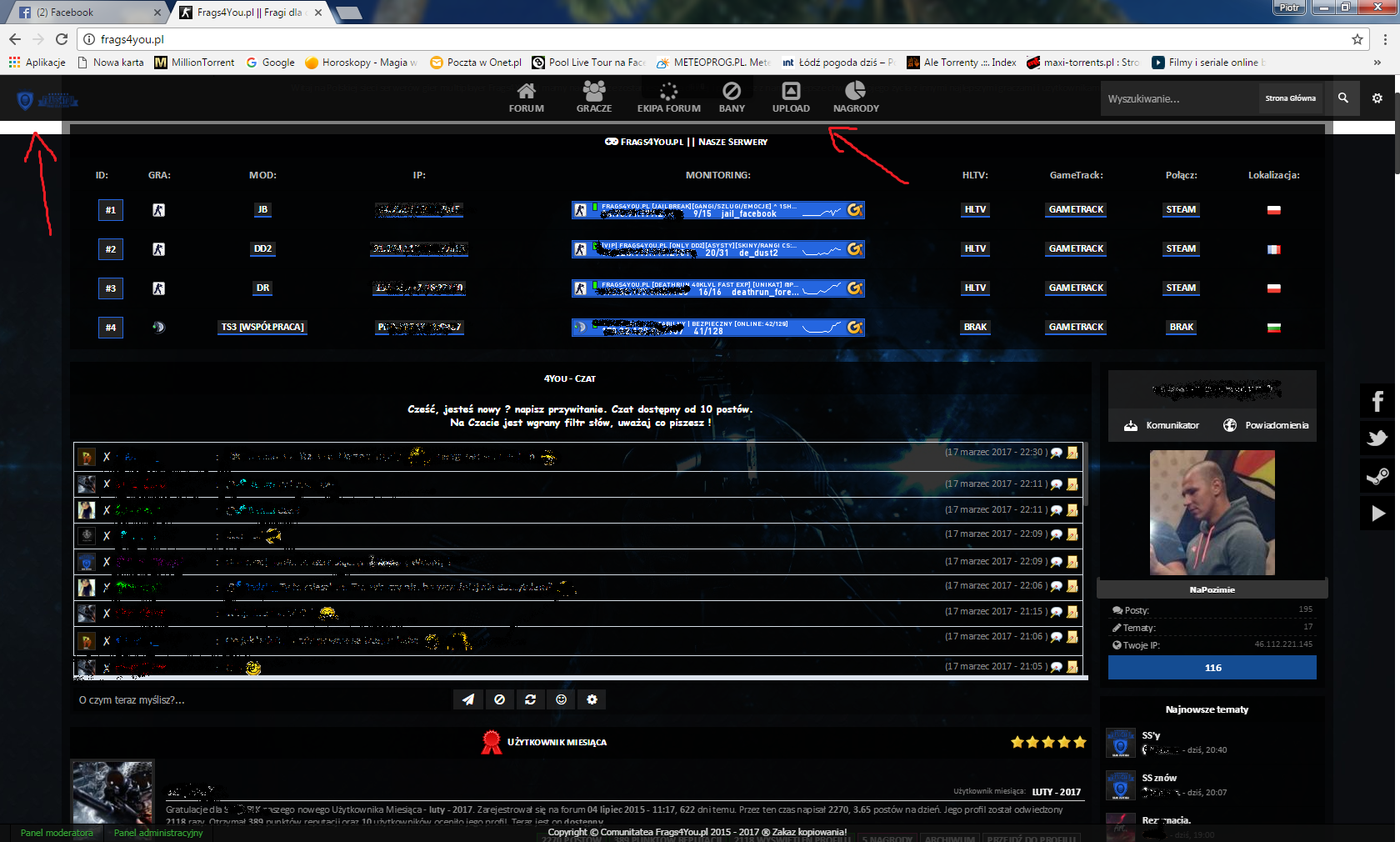1400x842 pixels.
Task: Open the emoticon picker in chat
Action: pos(561,699)
